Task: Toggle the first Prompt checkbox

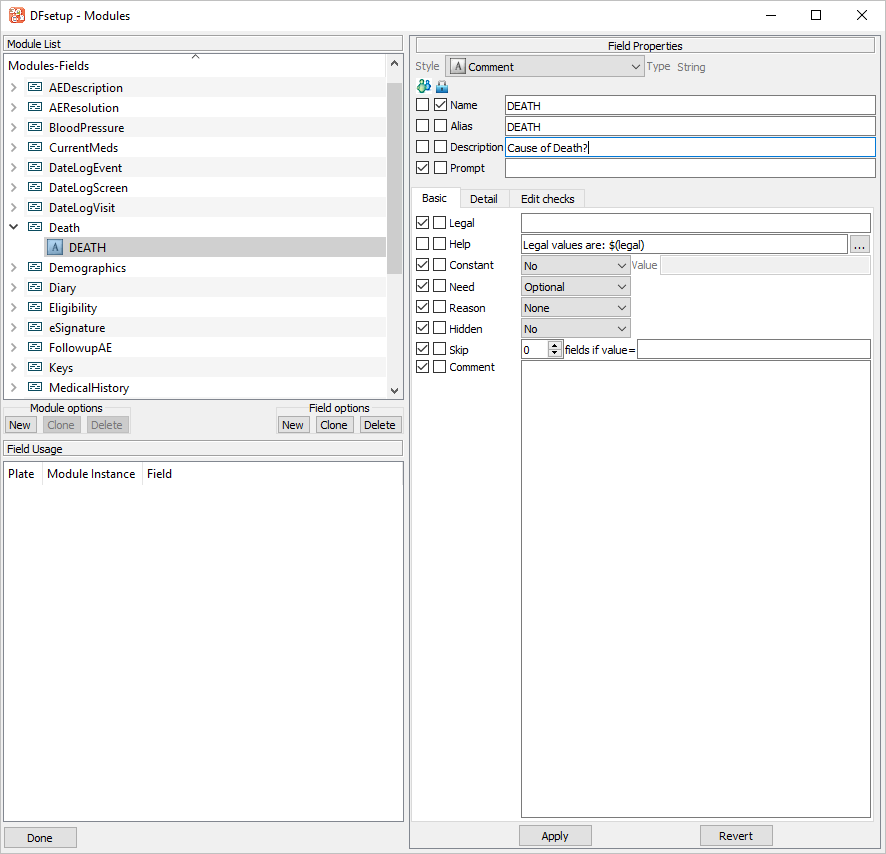Action: tap(422, 167)
